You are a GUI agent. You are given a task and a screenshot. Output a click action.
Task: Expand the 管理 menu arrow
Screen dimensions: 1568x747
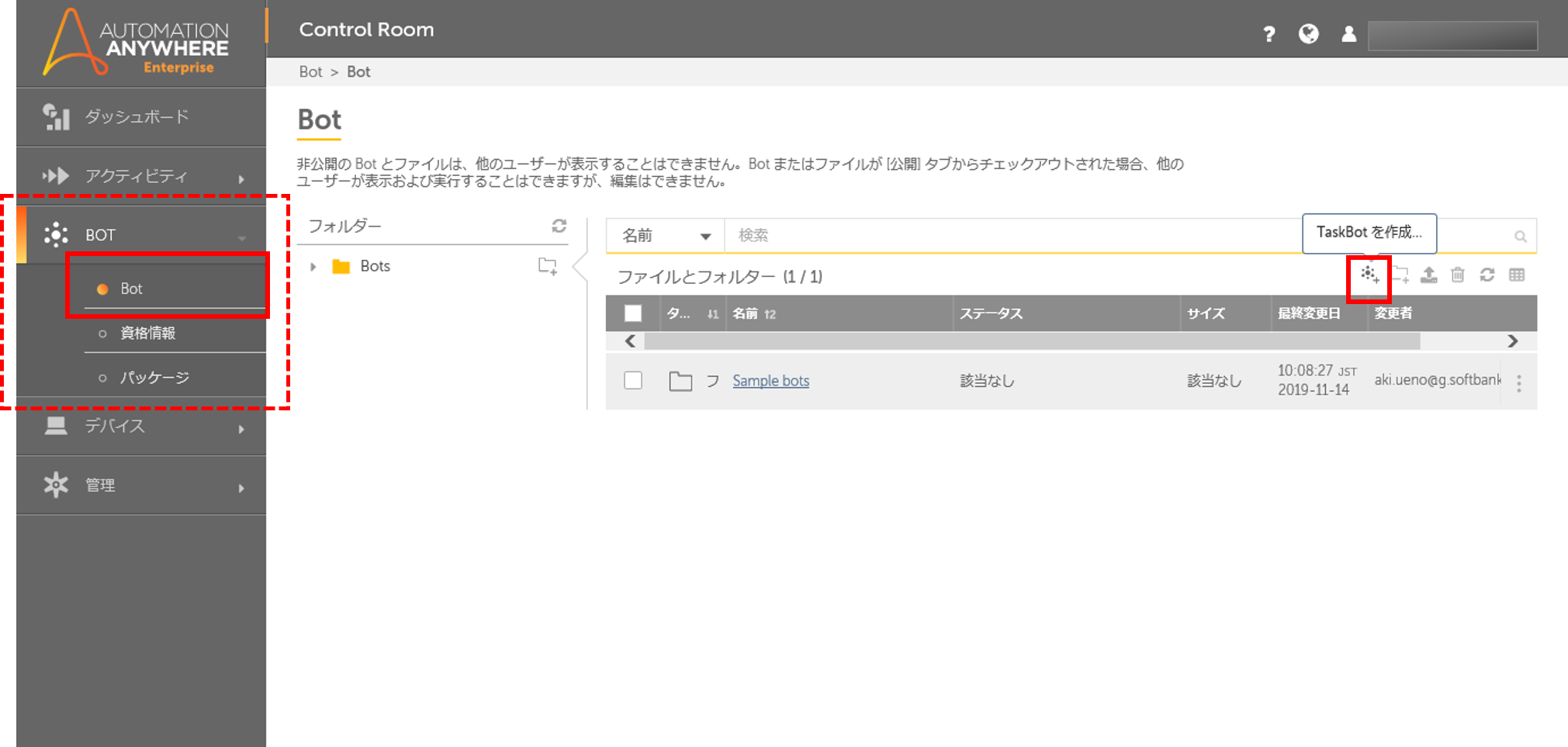pos(241,488)
